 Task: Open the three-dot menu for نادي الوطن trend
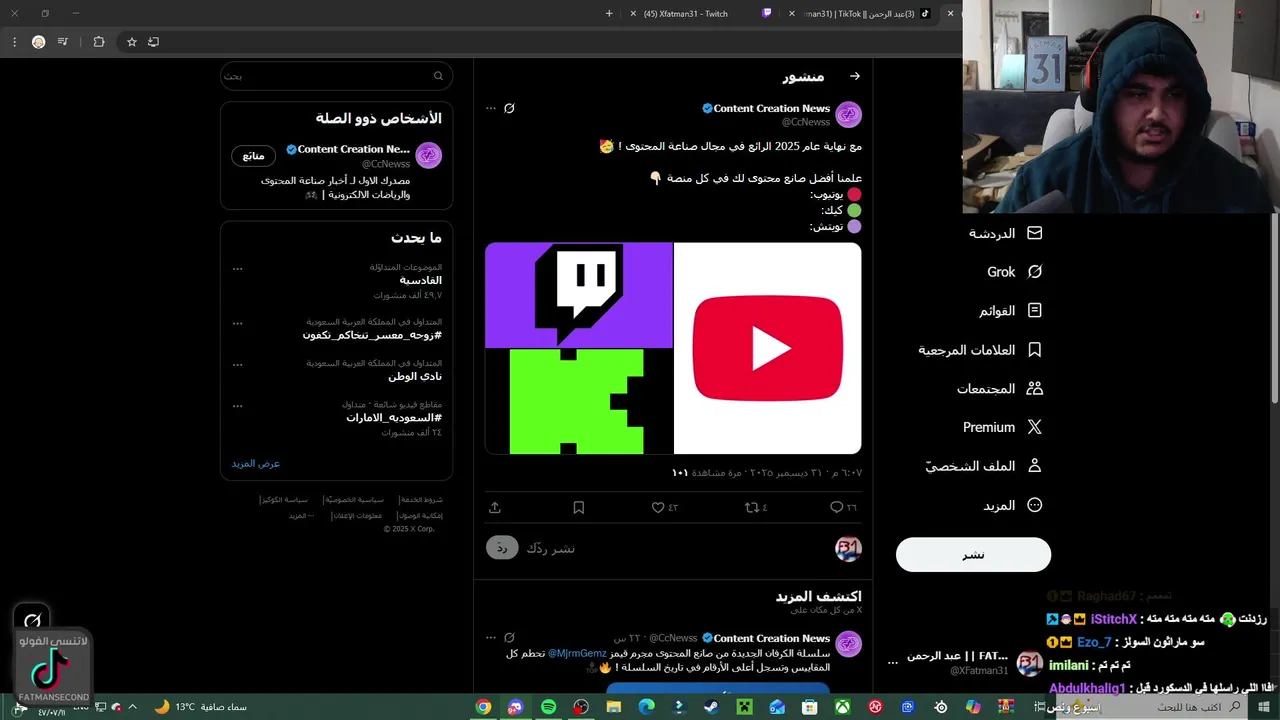click(x=237, y=364)
